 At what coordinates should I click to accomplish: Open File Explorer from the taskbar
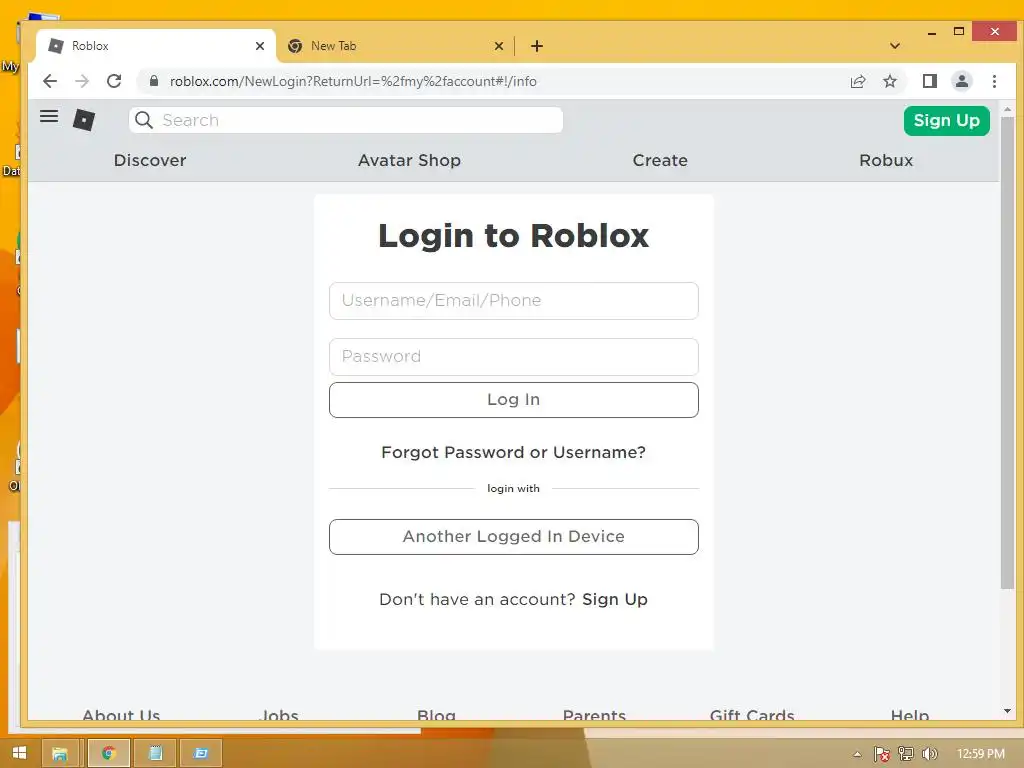click(59, 754)
